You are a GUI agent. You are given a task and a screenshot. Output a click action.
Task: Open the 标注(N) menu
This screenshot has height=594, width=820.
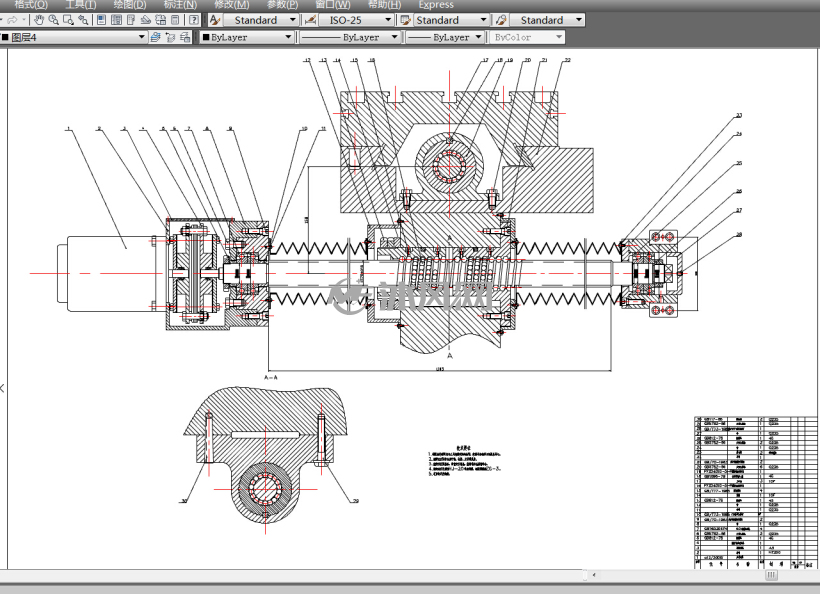pos(180,5)
